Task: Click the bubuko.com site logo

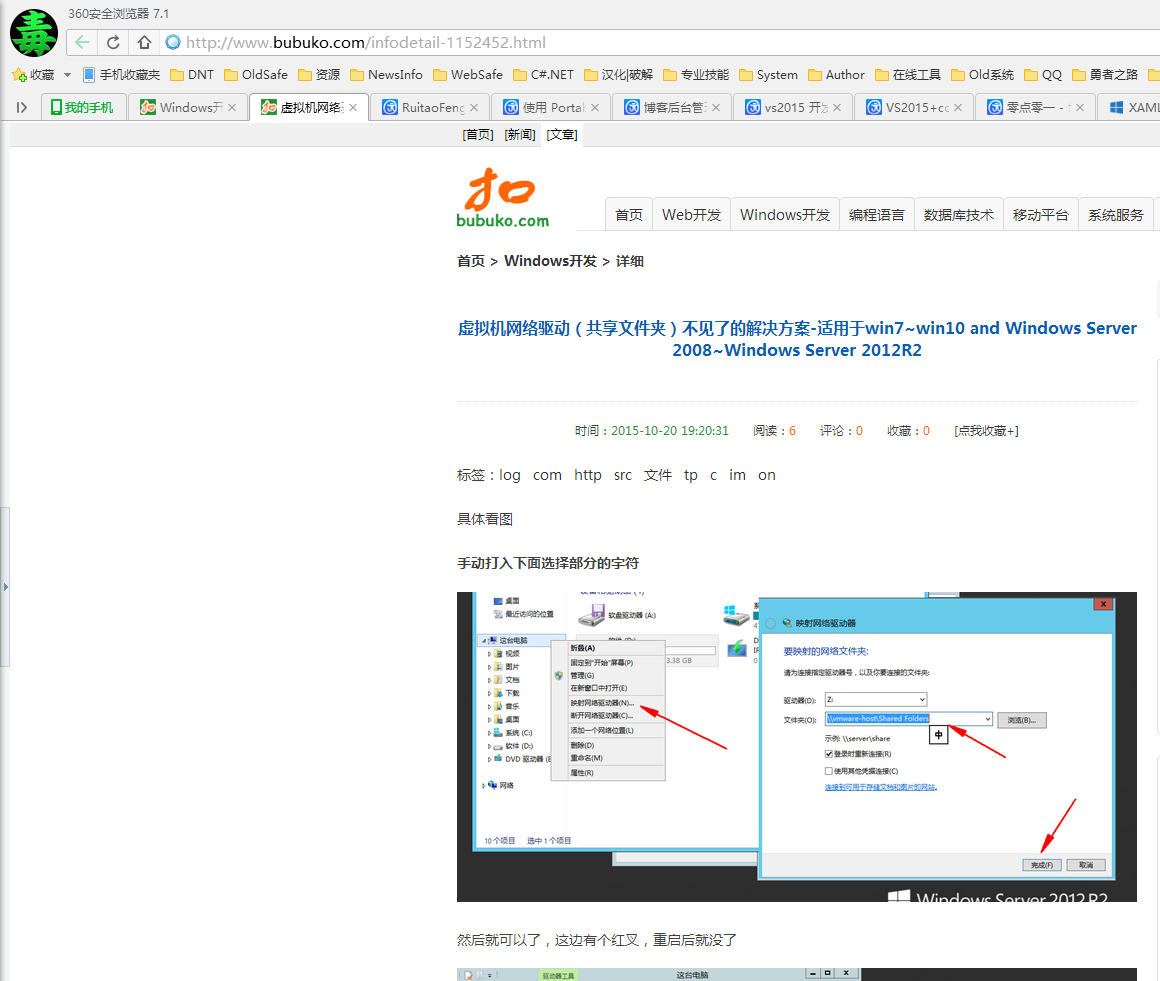Action: click(x=502, y=198)
